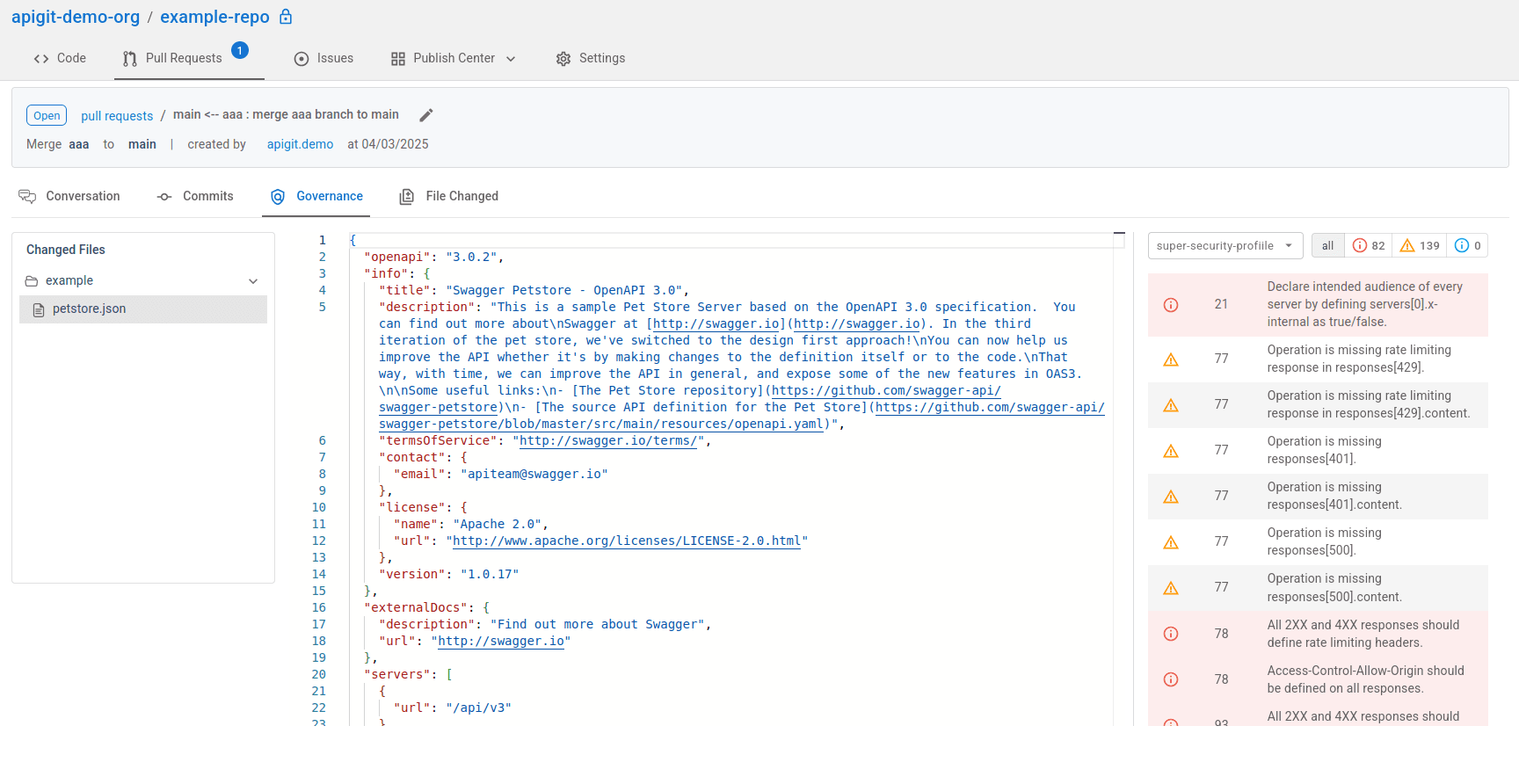Viewport: 1519px width, 784px height.
Task: Open the apigit-demo-org organization link
Action: coord(76,17)
